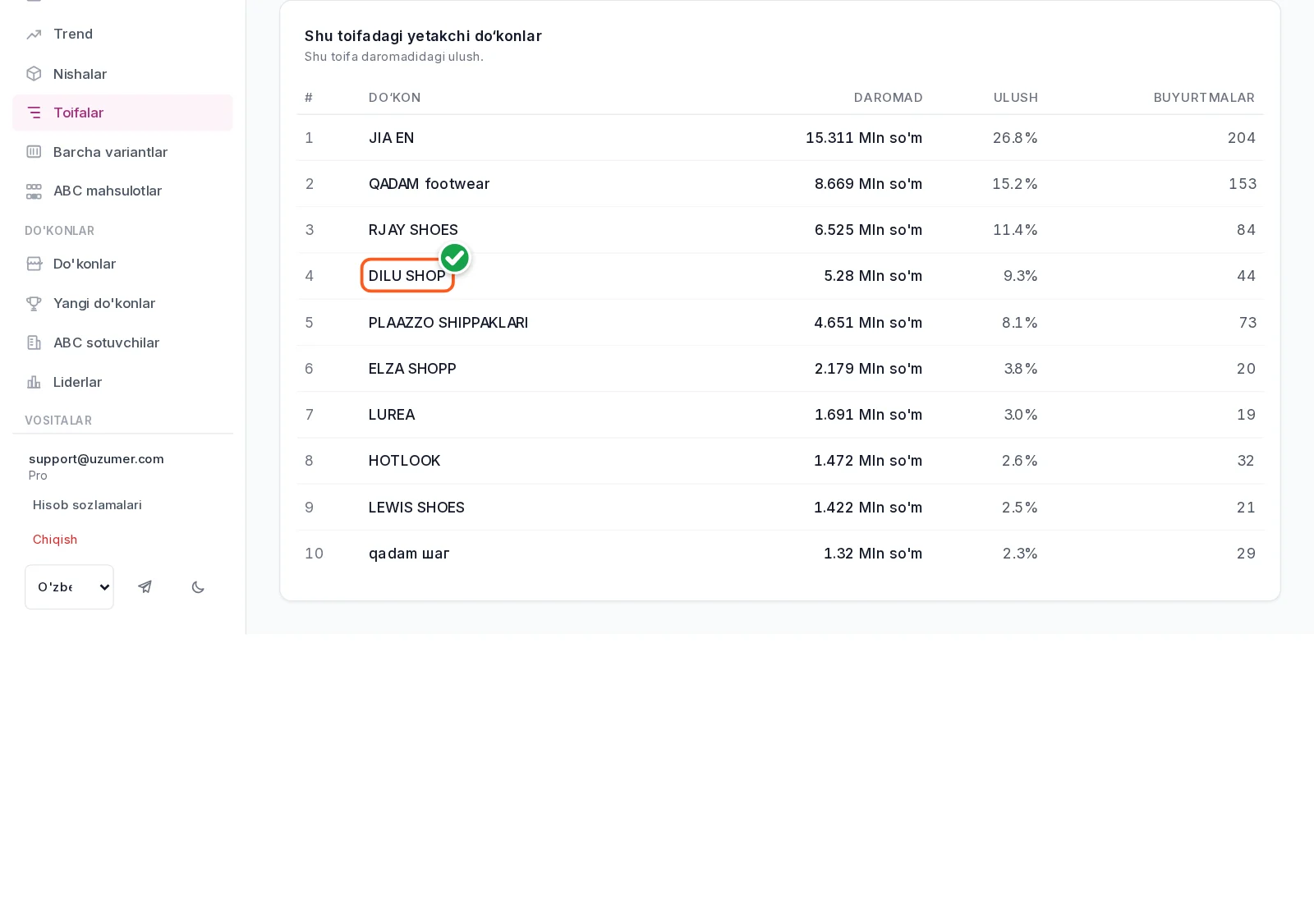The width and height of the screenshot is (1314, 924).
Task: Select LEWIS SHOES in table
Action: [416, 508]
